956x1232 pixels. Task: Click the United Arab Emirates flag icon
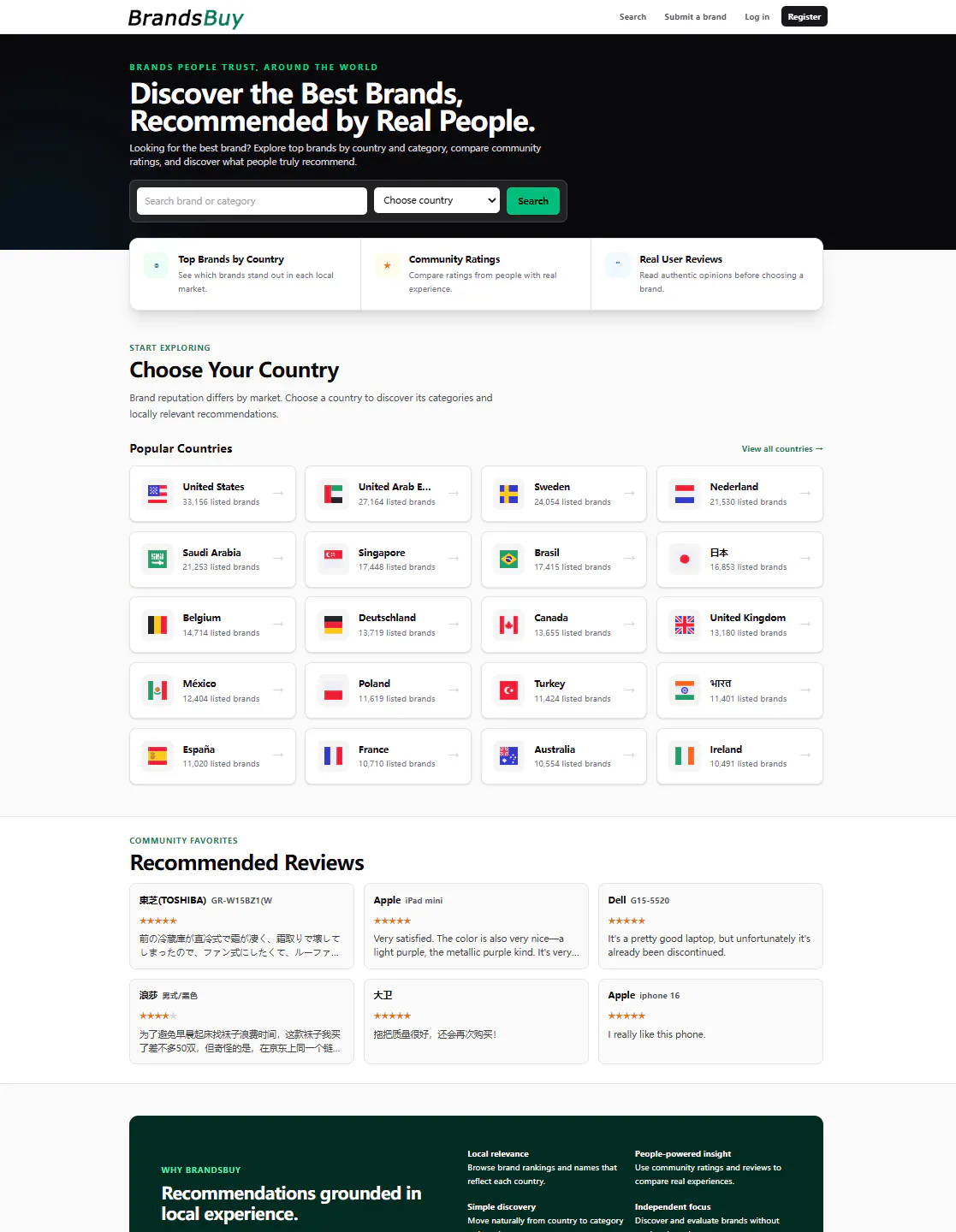pos(334,494)
